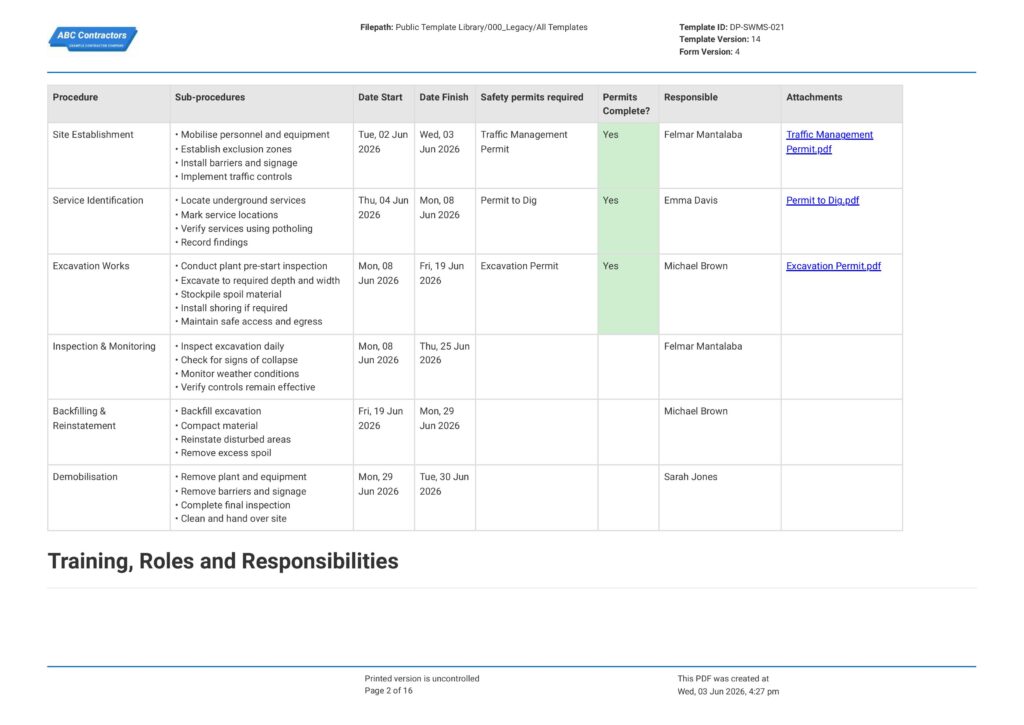The height and width of the screenshot is (725, 1024).
Task: Select 'Monitor weather conditions' line
Action: pos(236,374)
